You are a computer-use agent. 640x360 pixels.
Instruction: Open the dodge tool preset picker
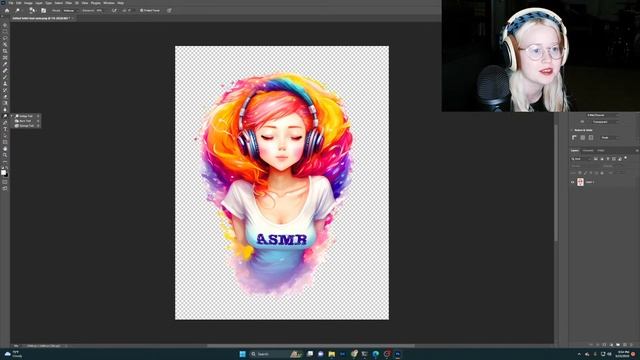tap(18, 11)
